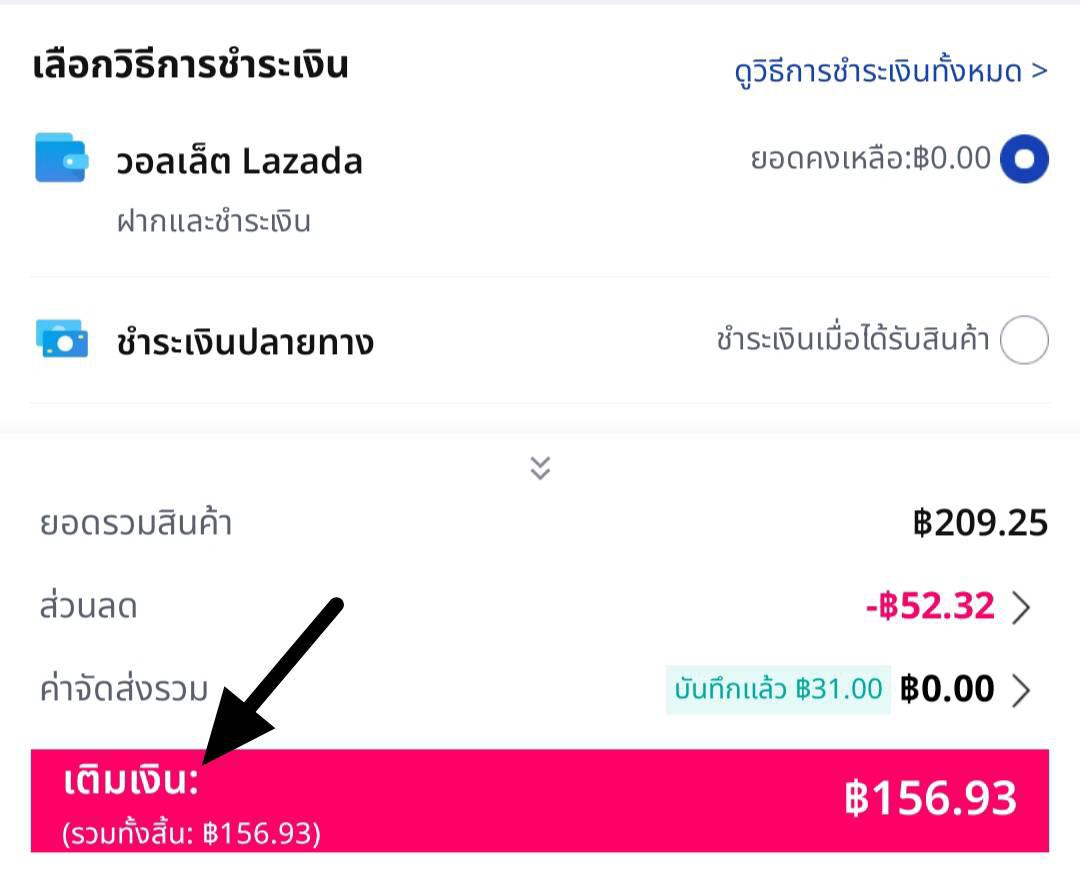Click the ค่าจัดส่งรวม shipping fee label
Screen dimensions: 1080x880
124,689
